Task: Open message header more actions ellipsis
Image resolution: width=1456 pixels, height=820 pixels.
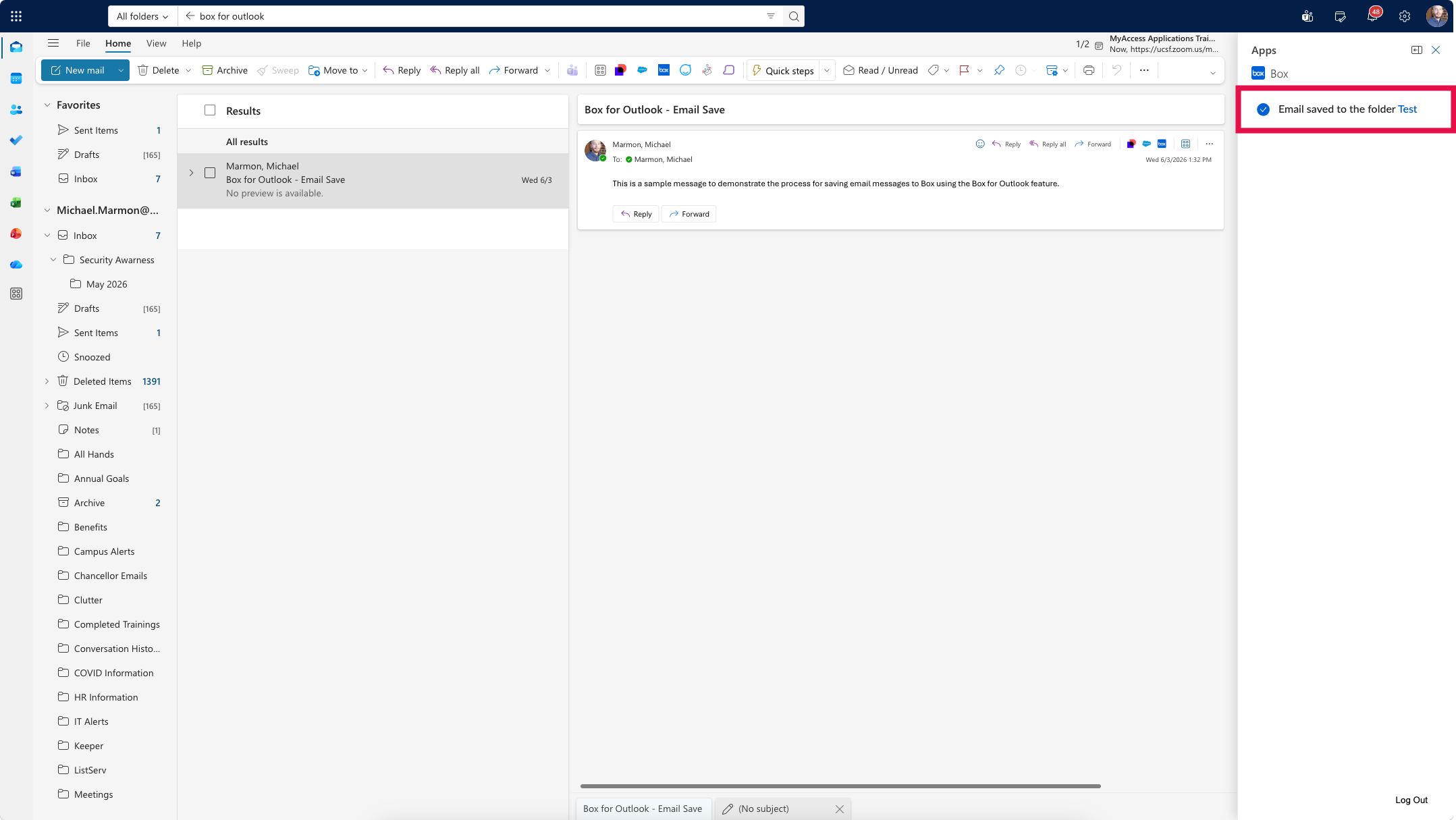Action: (1209, 144)
